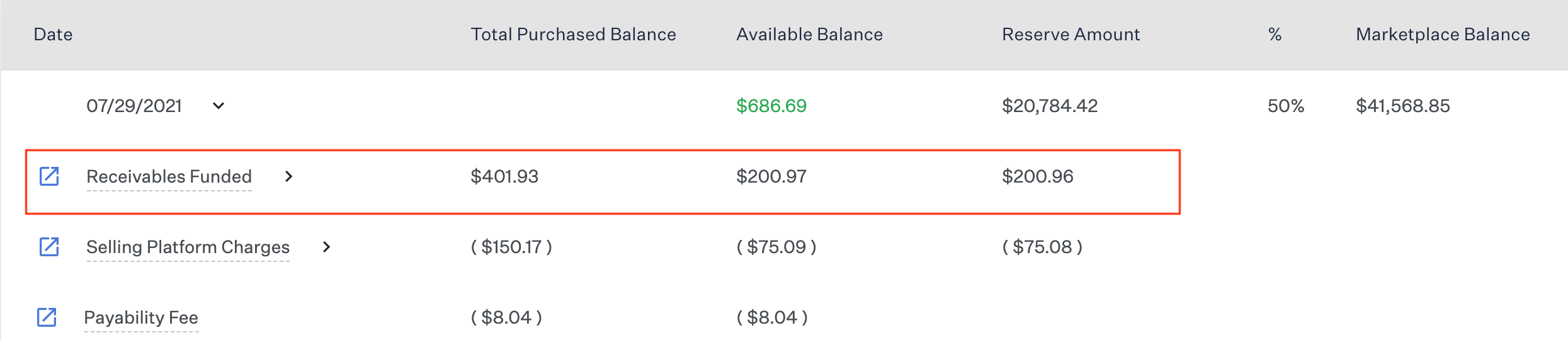Click the green $686.69 available balance
Viewport: 1568px width, 340px height.
[771, 106]
